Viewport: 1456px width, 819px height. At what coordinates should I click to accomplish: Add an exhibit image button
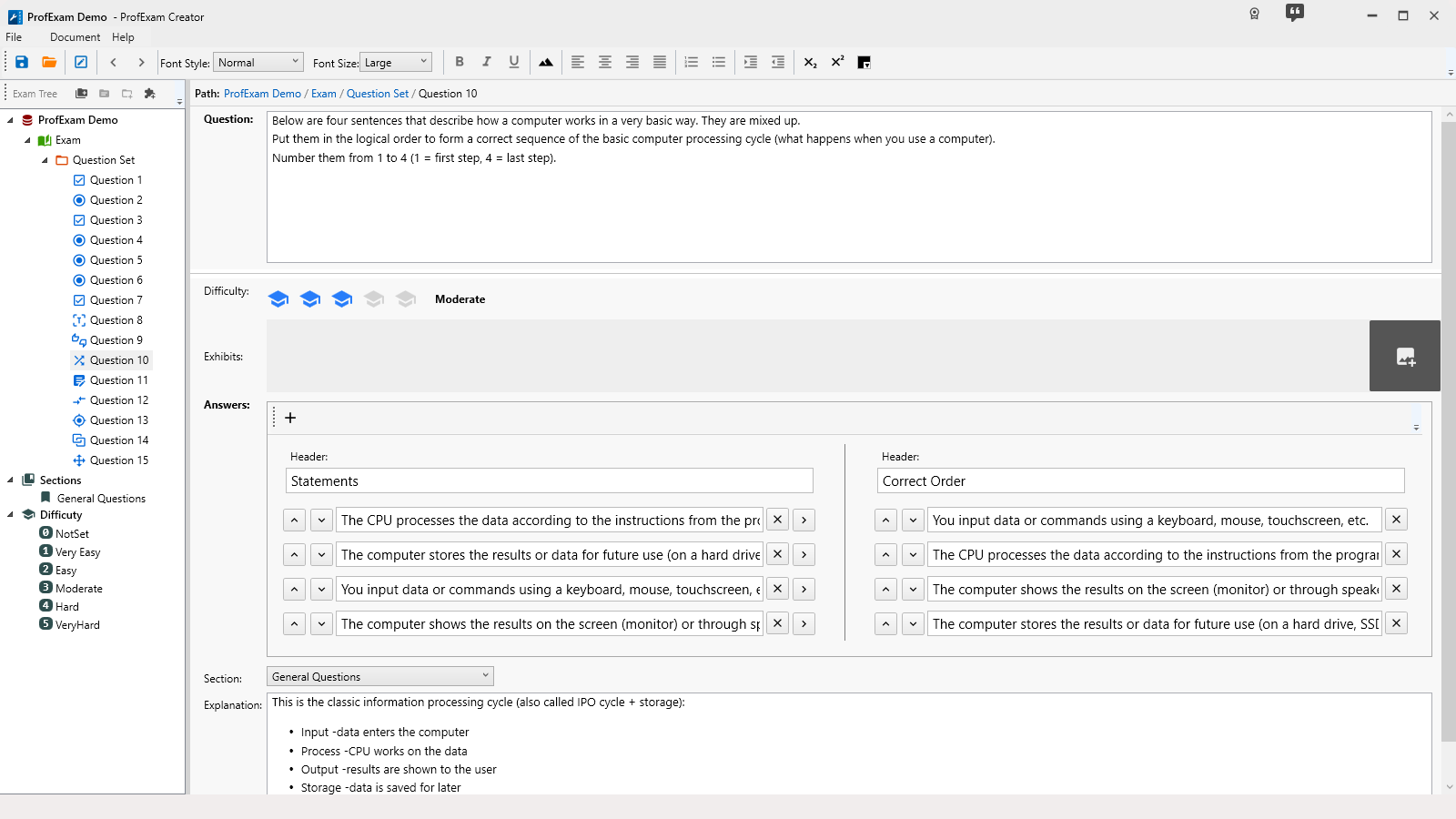pos(1404,356)
